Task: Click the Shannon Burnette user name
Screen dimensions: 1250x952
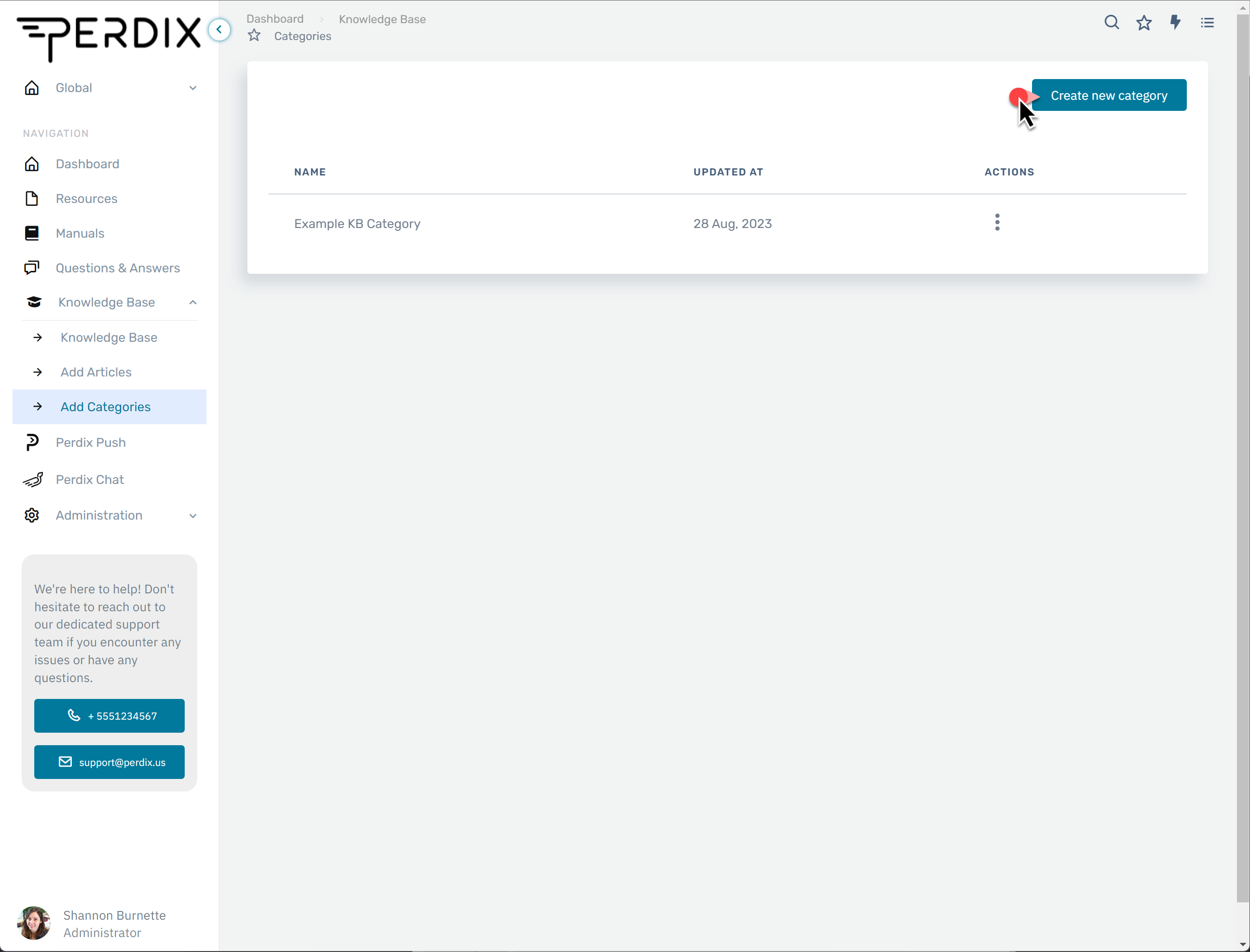Action: [x=114, y=915]
